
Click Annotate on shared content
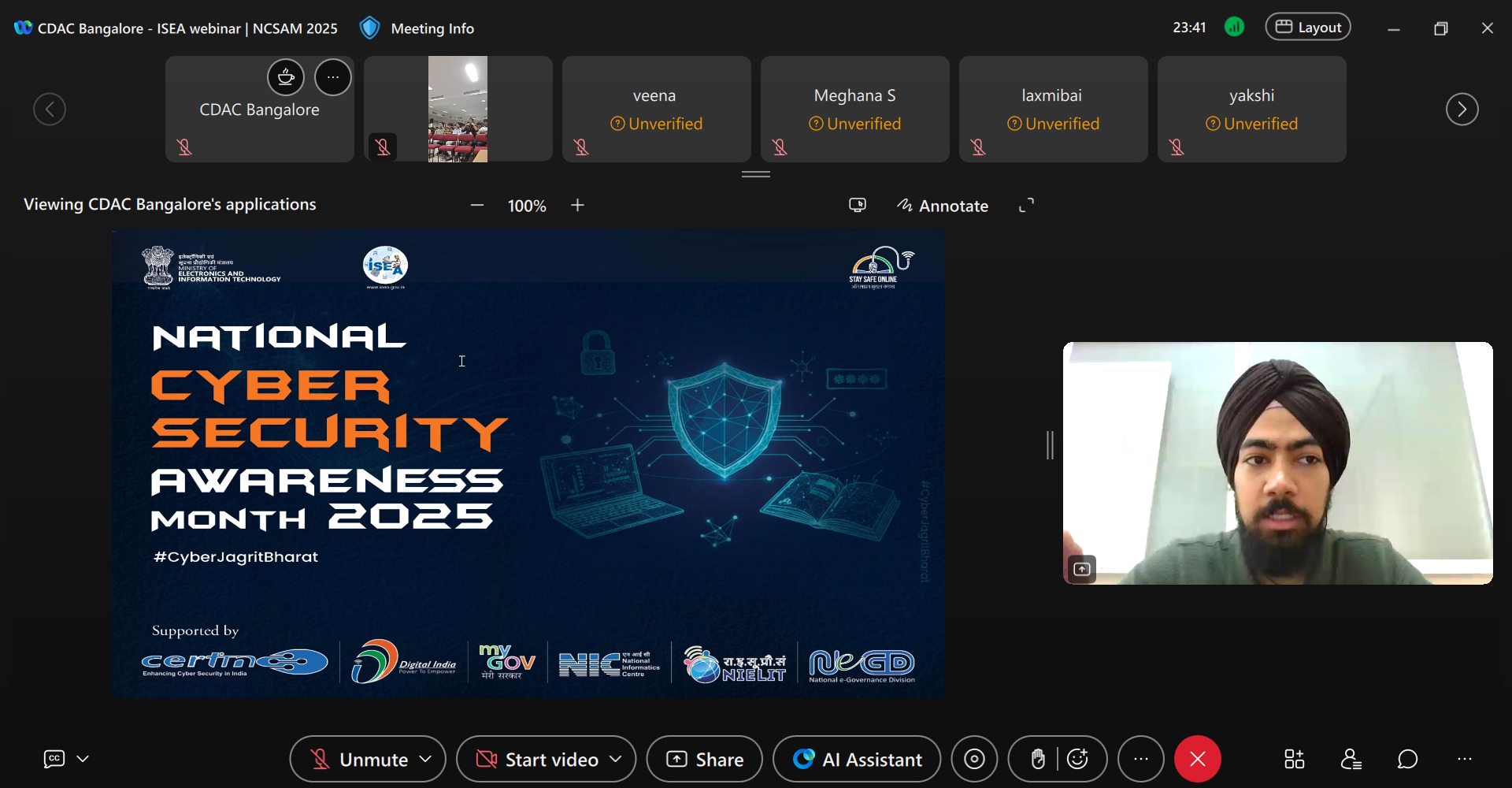[943, 206]
